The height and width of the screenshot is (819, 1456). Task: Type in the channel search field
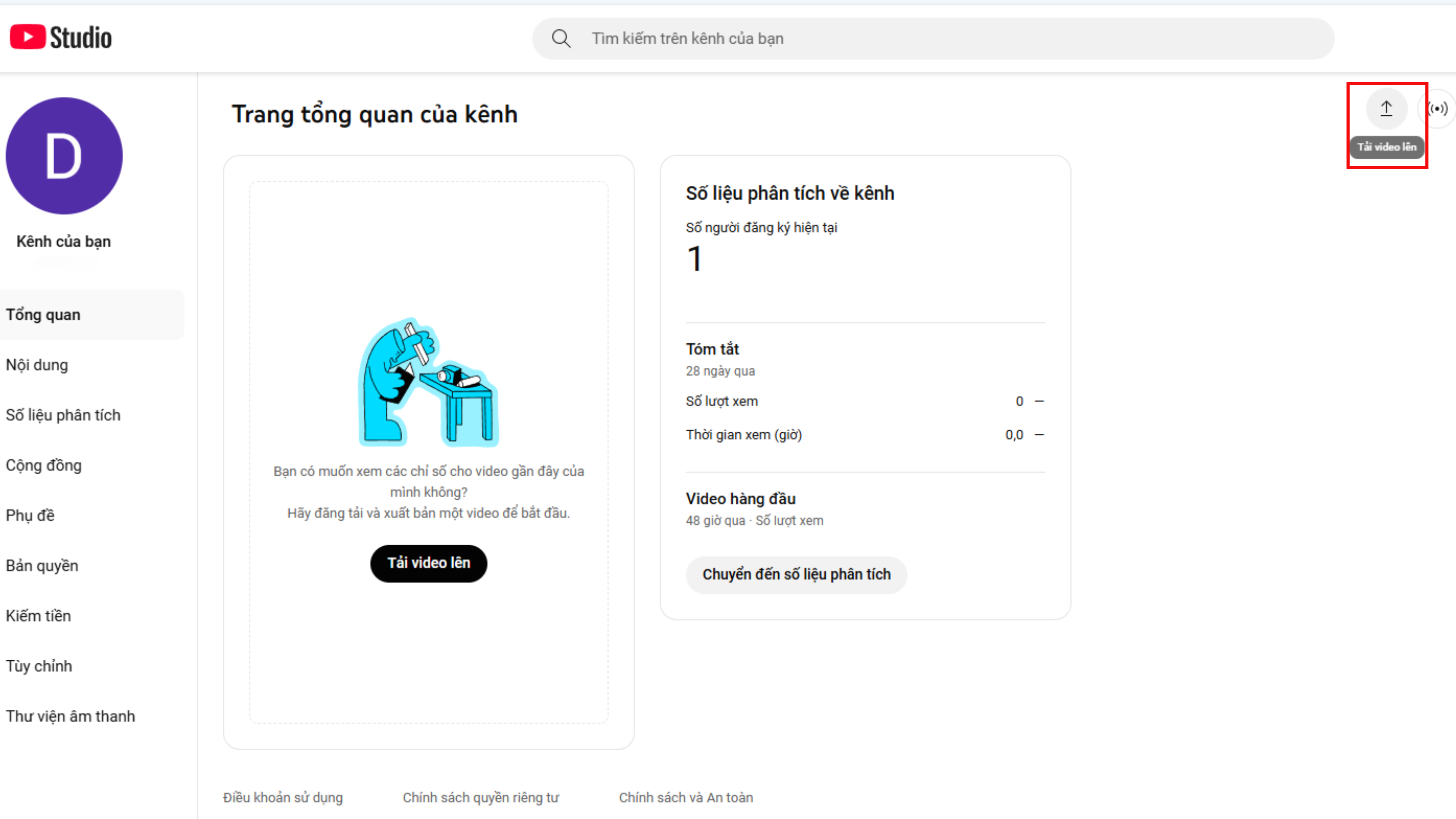tap(932, 39)
